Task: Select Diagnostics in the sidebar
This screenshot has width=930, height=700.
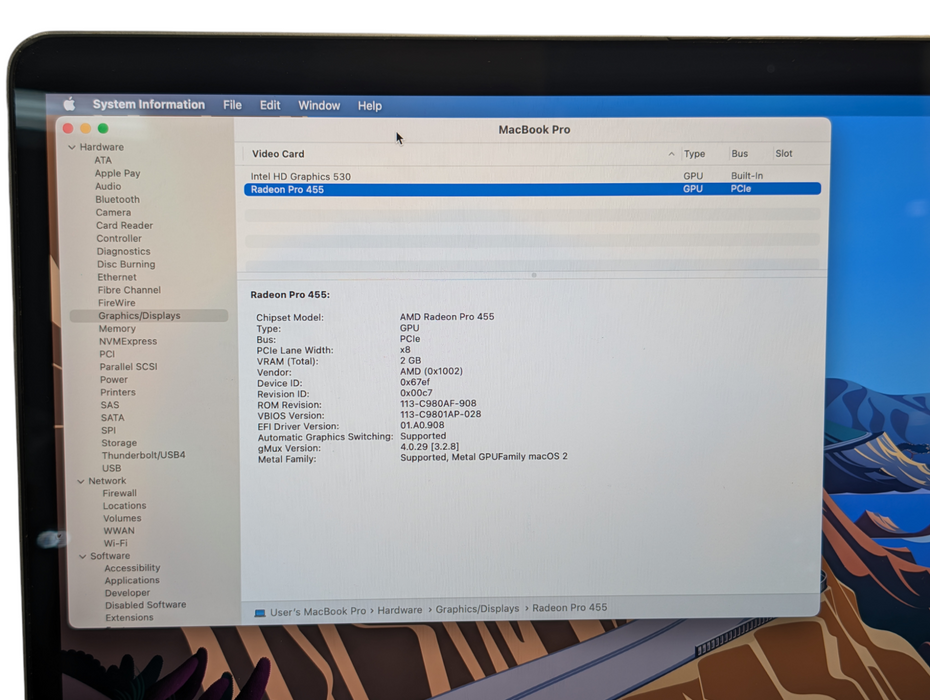Action: [x=123, y=252]
